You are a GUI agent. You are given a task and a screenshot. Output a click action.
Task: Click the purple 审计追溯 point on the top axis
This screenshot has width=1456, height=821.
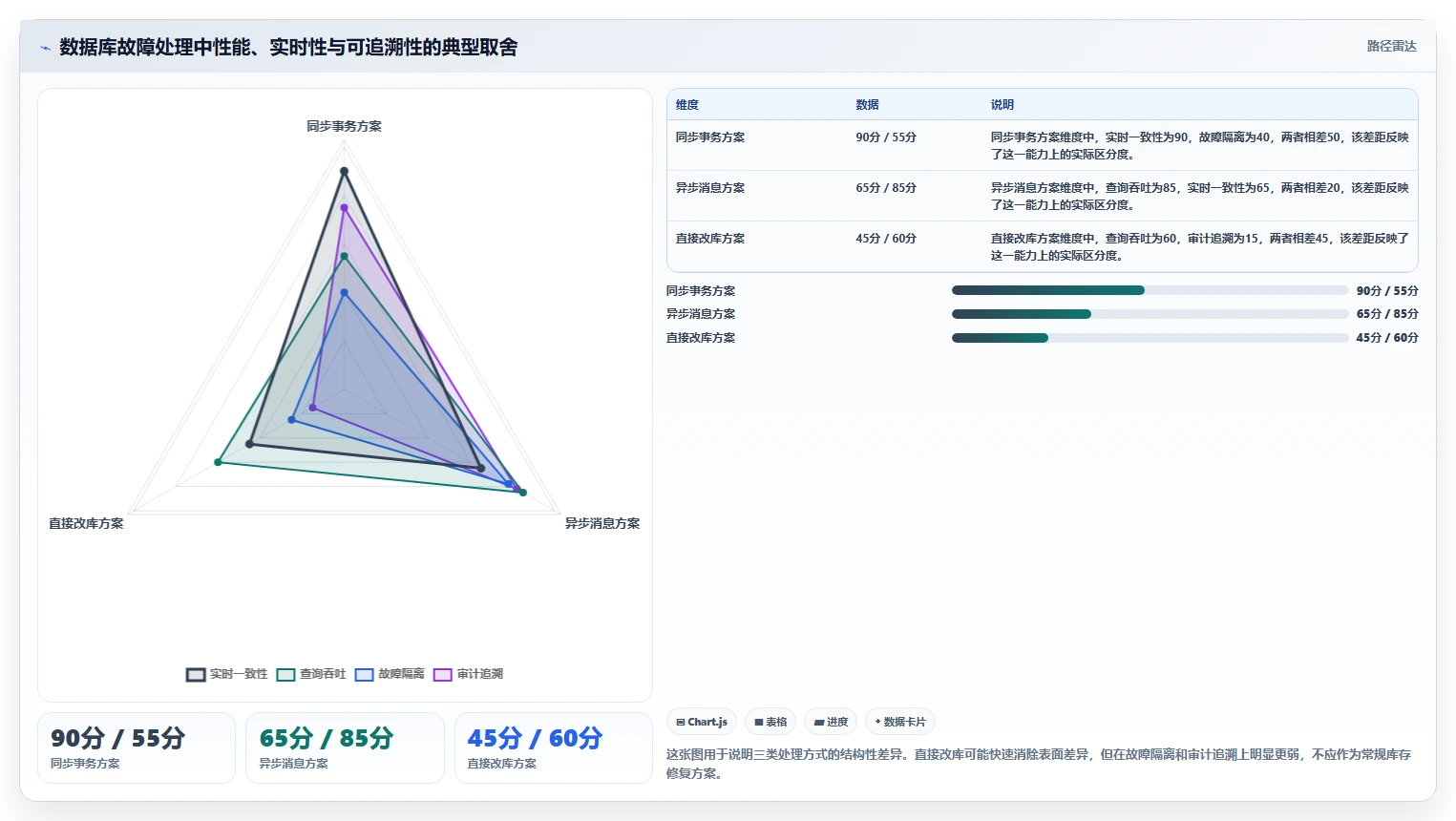(x=345, y=207)
